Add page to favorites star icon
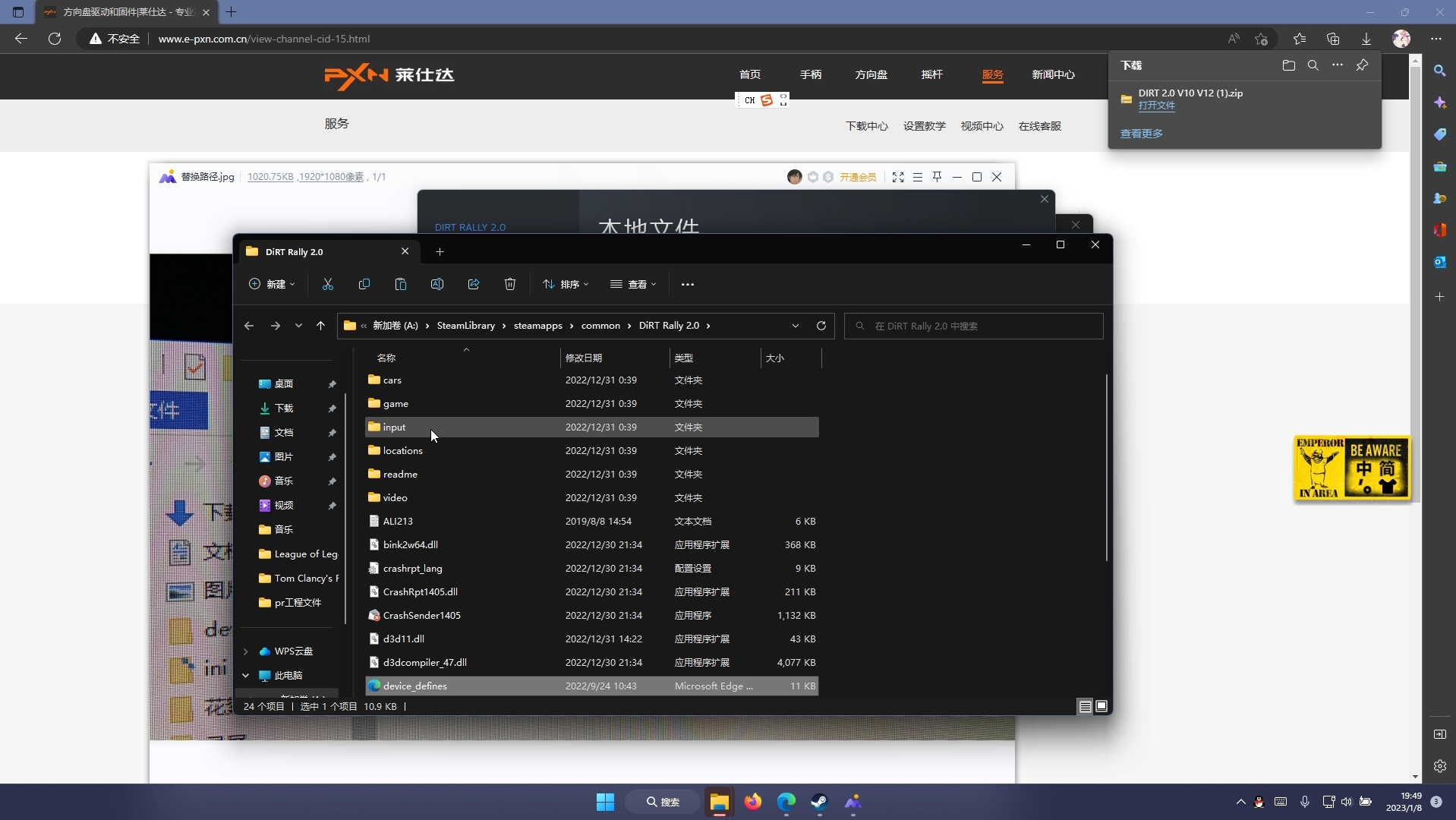Image resolution: width=1456 pixels, height=820 pixels. tap(1262, 39)
